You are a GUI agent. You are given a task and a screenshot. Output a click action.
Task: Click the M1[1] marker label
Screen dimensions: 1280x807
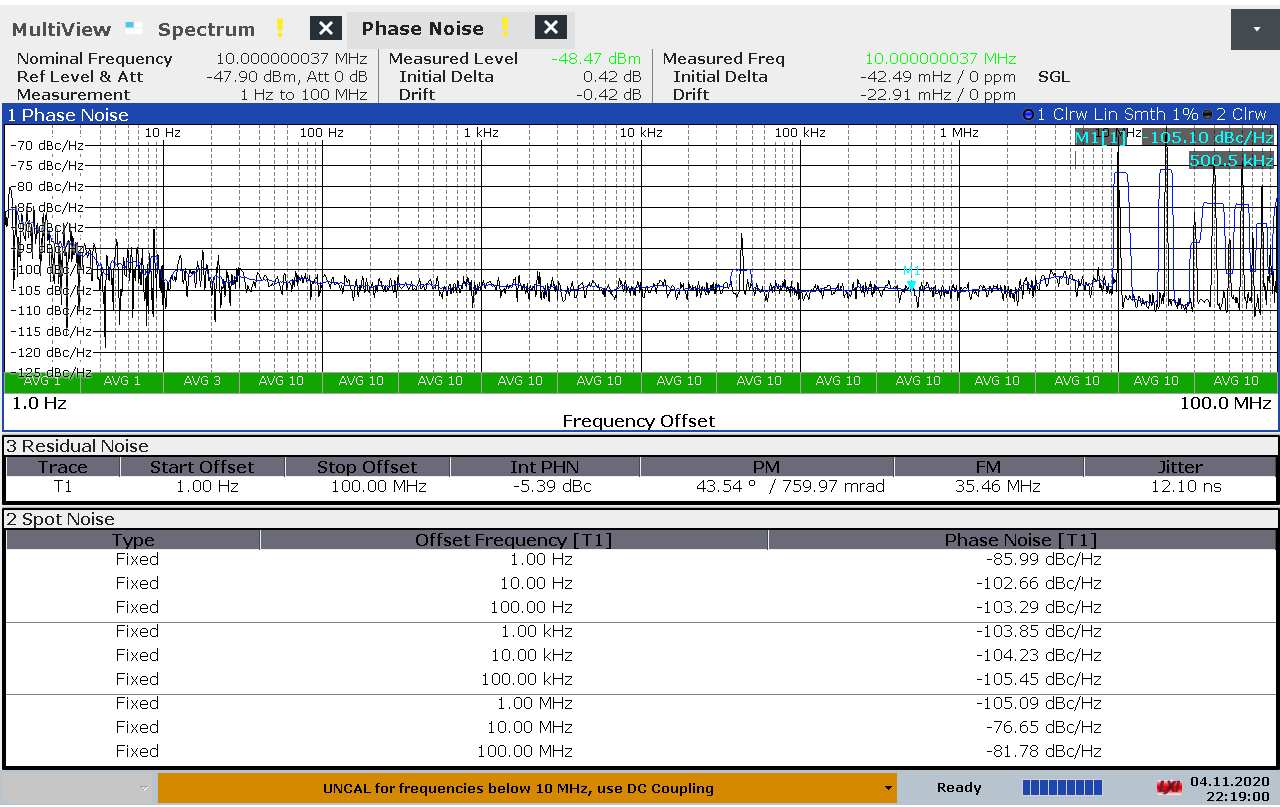(x=1099, y=138)
